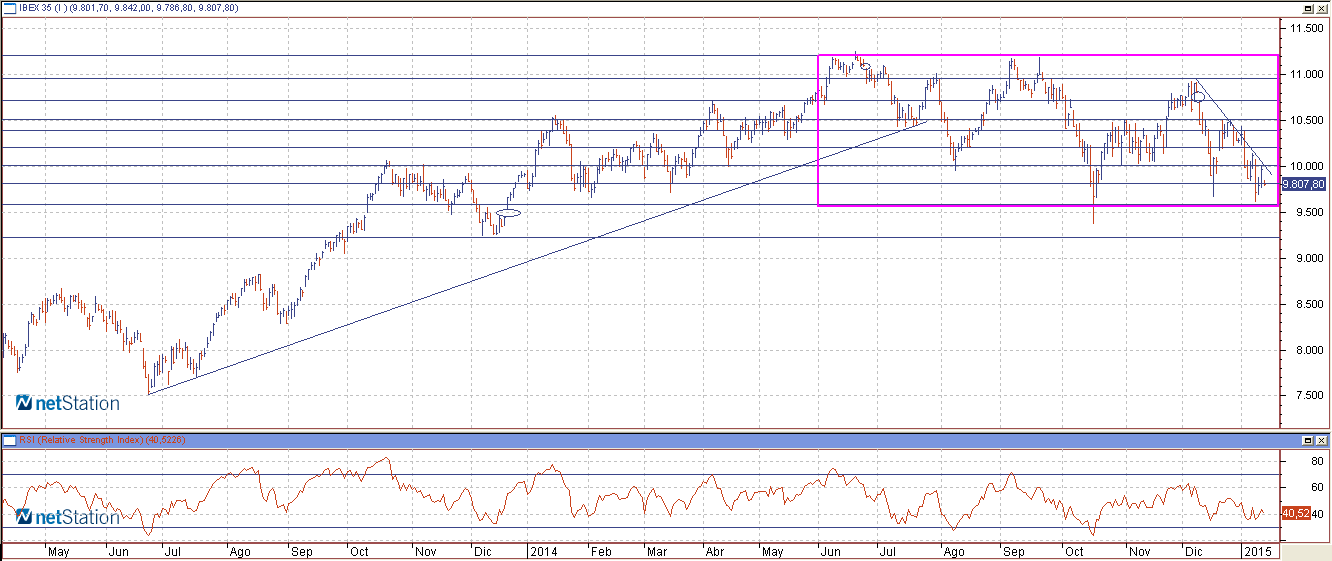Click the Mar month label on time axis

pyautogui.click(x=657, y=551)
